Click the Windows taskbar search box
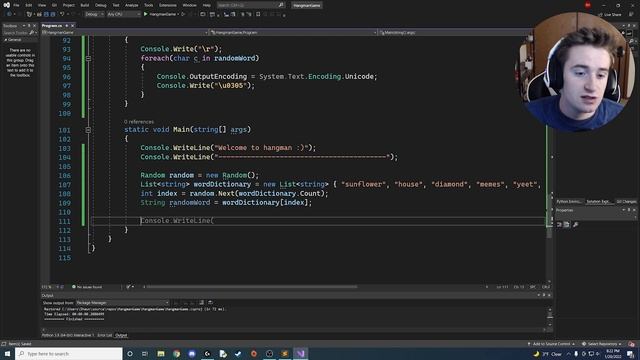This screenshot has height=360, width=640. pyautogui.click(x=69, y=354)
